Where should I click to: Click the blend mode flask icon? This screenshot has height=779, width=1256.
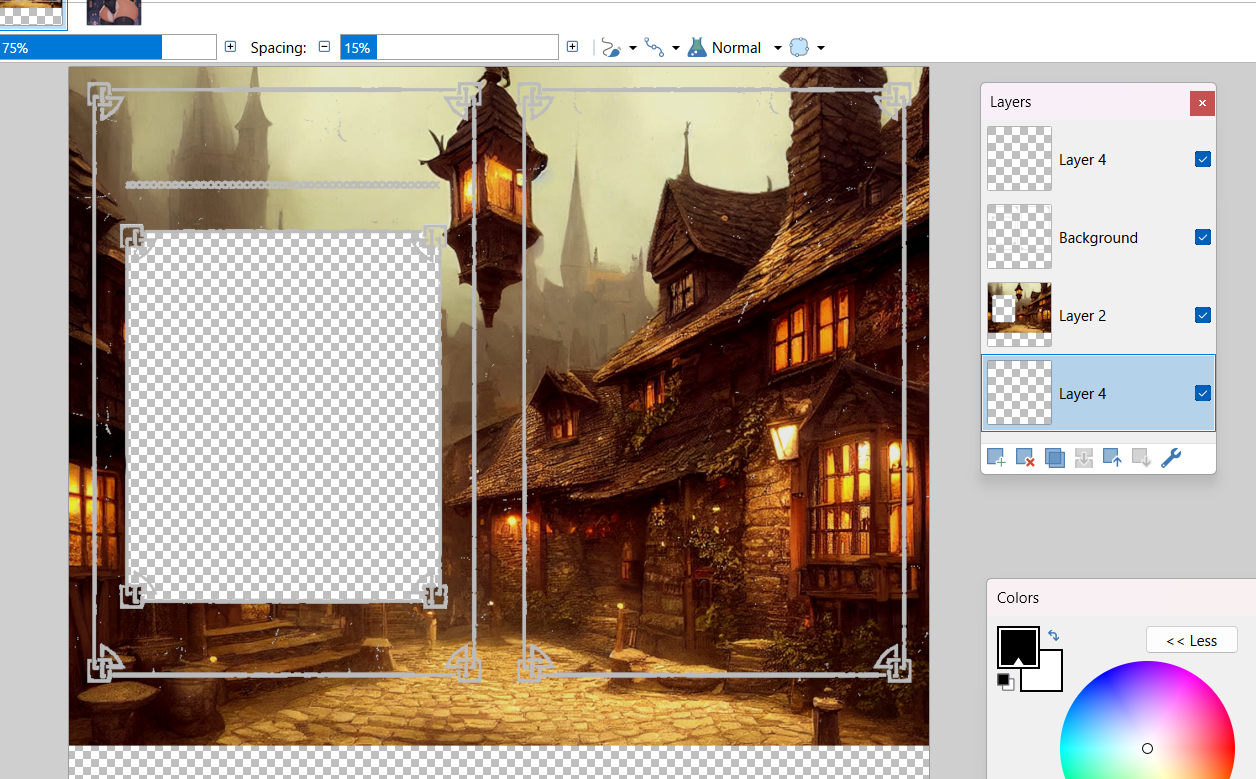pyautogui.click(x=697, y=47)
